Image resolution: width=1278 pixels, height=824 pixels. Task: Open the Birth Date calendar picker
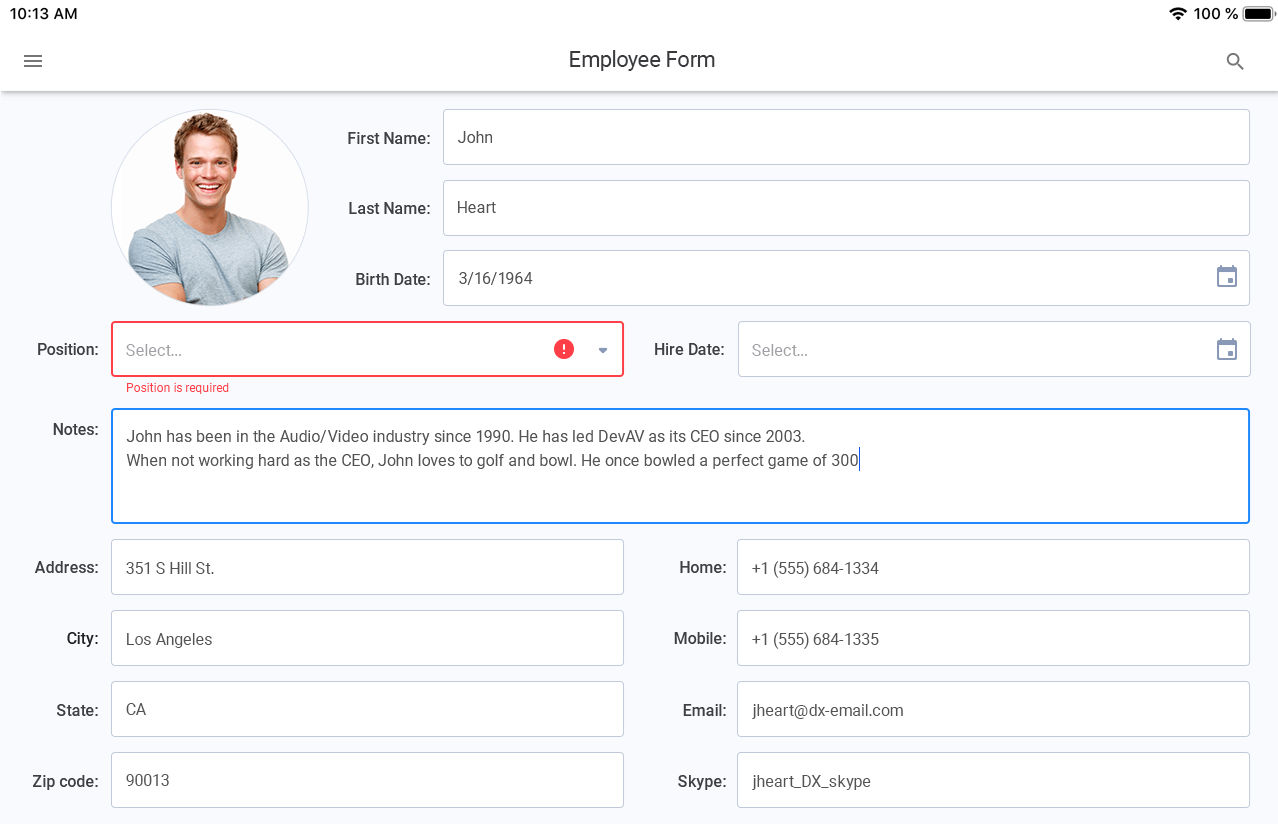(x=1226, y=277)
